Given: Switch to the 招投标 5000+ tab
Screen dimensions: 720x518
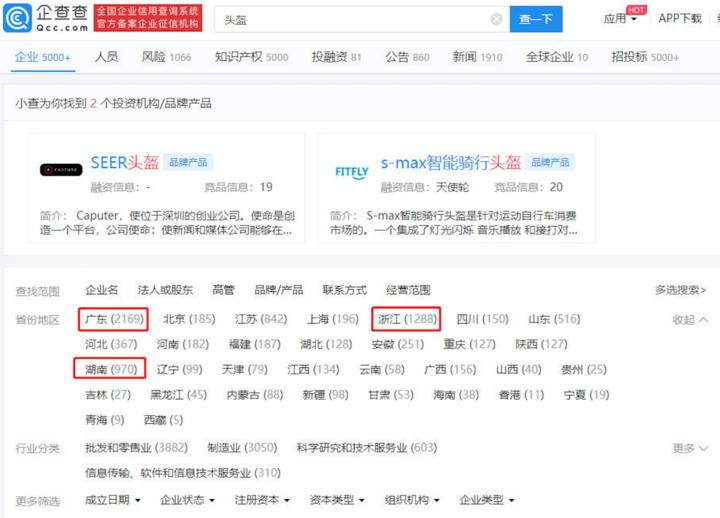Looking at the screenshot, I should [x=645, y=57].
